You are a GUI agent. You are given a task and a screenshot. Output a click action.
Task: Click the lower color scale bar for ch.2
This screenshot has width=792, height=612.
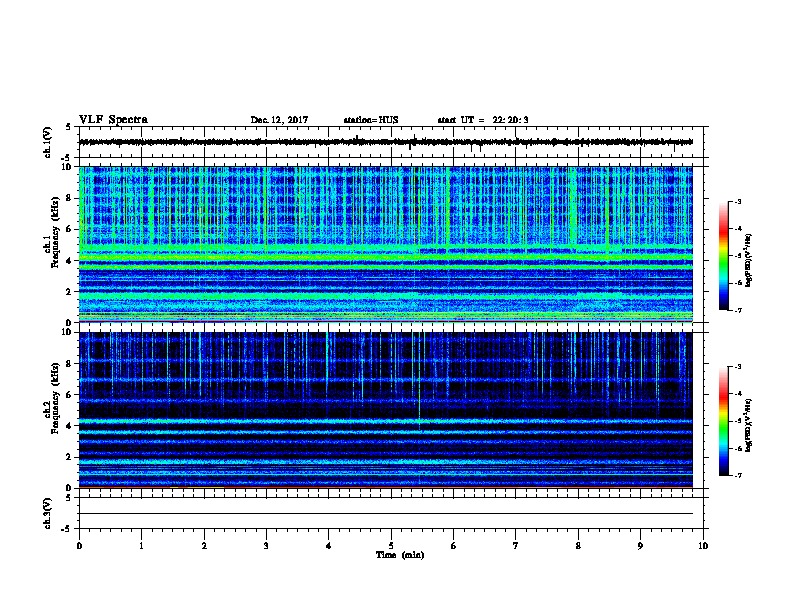click(723, 421)
